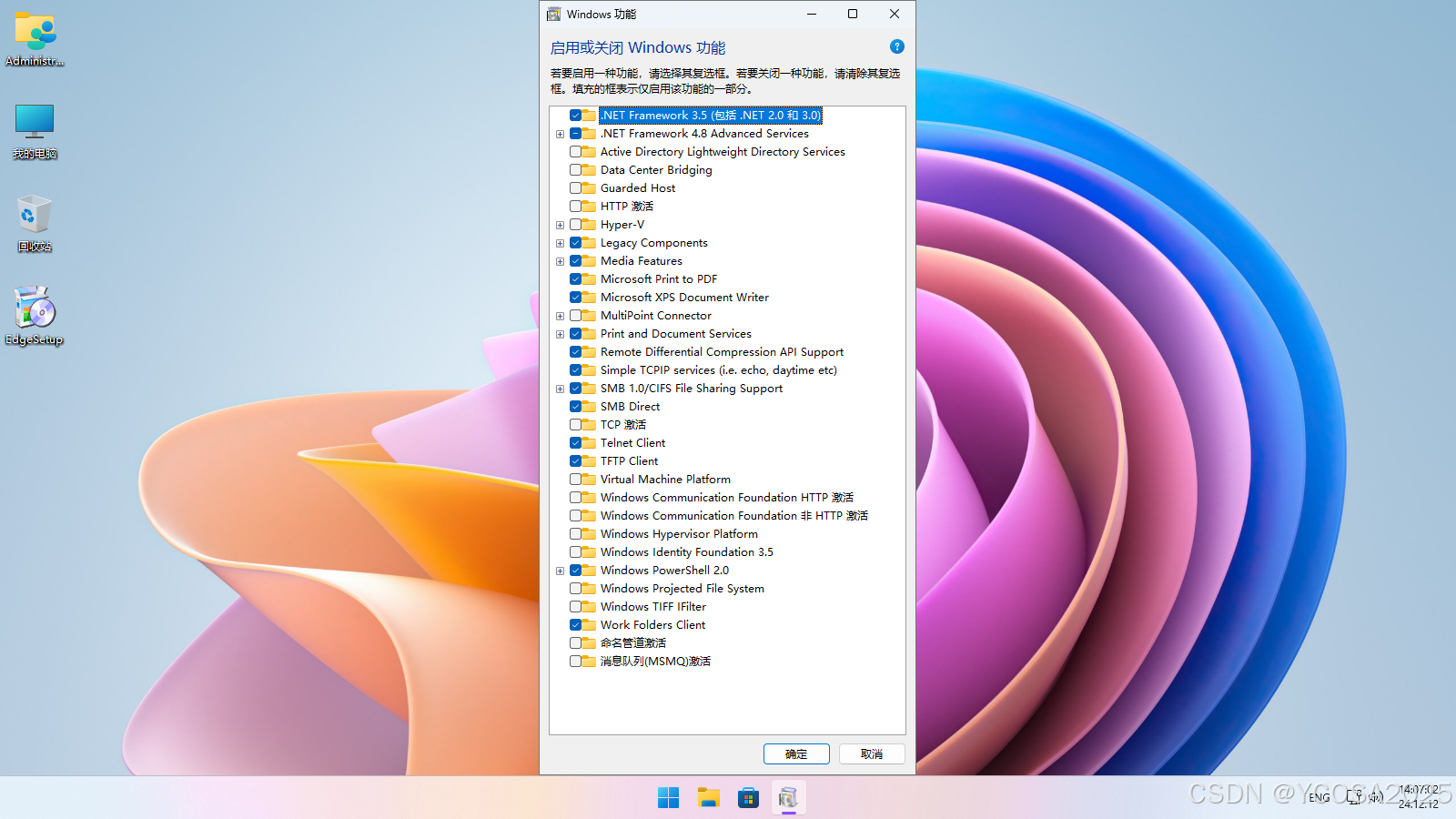
Task: Click the ENG input language indicator
Action: pos(1319,797)
